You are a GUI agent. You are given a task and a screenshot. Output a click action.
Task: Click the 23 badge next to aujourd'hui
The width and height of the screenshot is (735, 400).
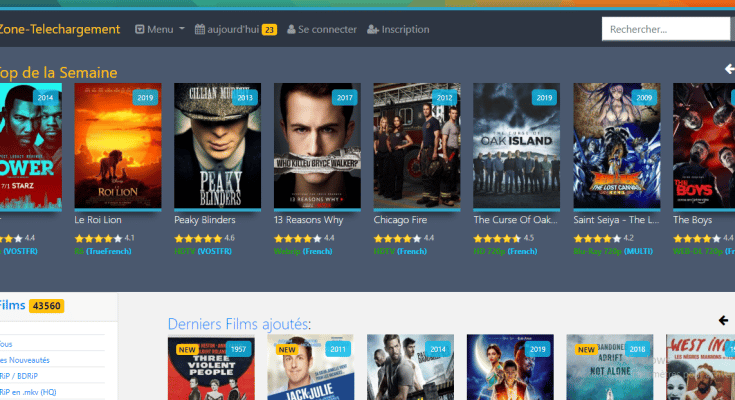(x=269, y=30)
